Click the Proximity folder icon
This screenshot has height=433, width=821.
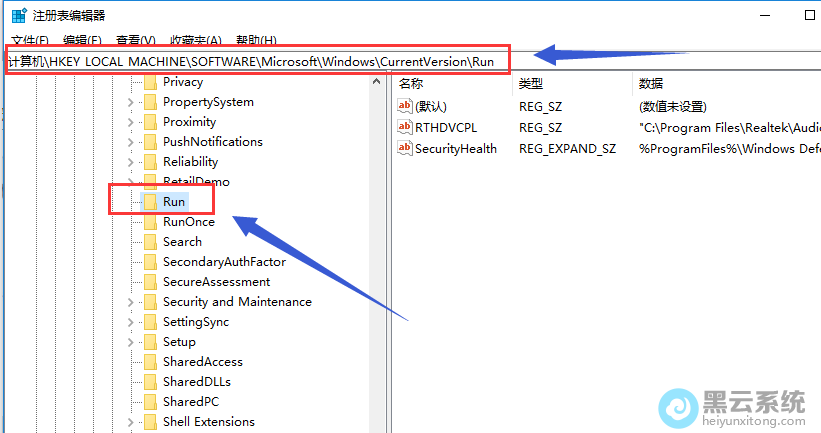pos(150,122)
